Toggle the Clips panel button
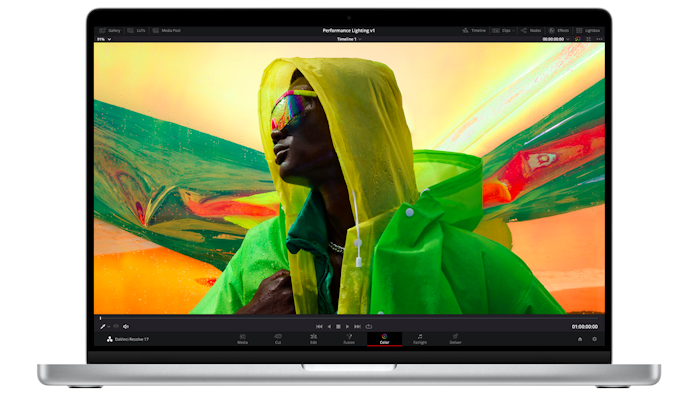 [501, 30]
